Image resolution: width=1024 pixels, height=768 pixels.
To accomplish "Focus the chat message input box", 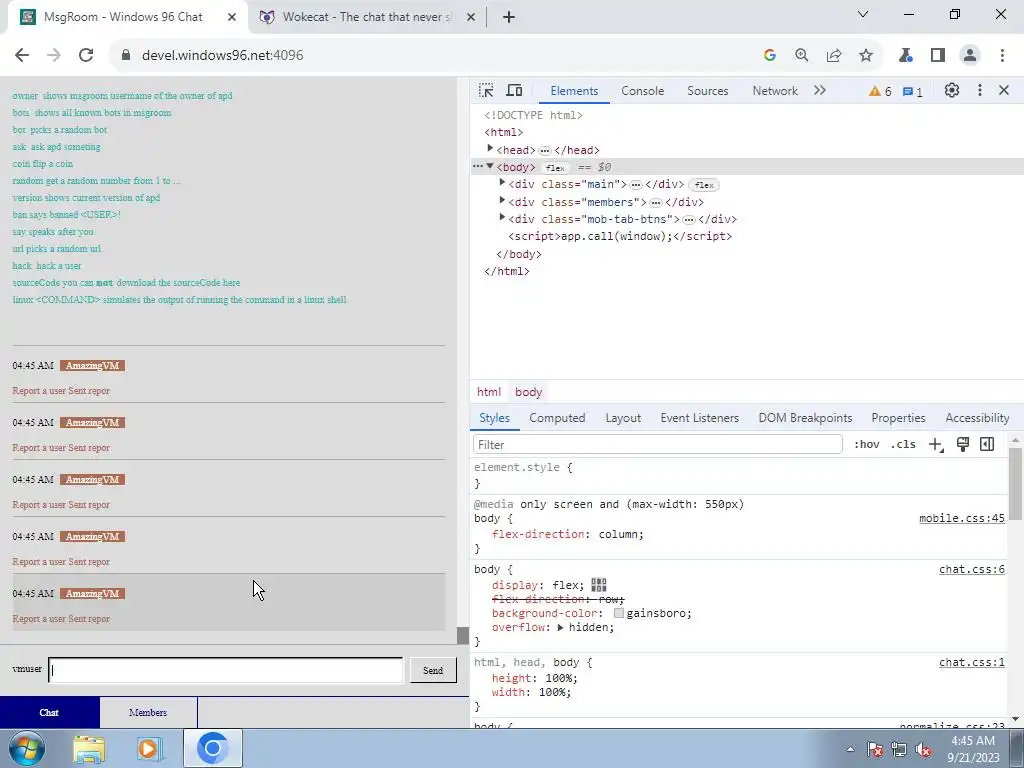I will pyautogui.click(x=226, y=671).
